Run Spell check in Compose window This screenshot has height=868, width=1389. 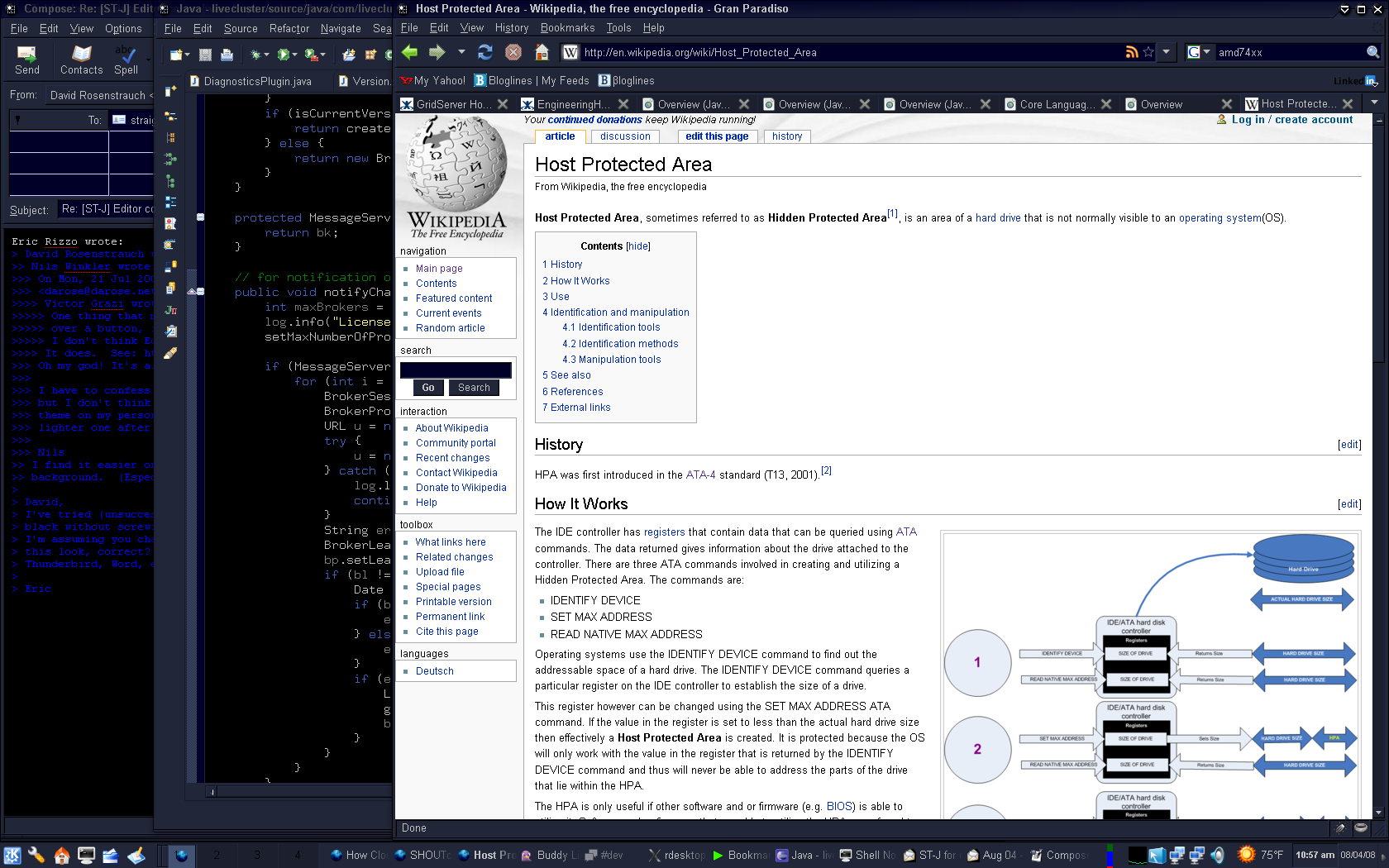[x=126, y=60]
